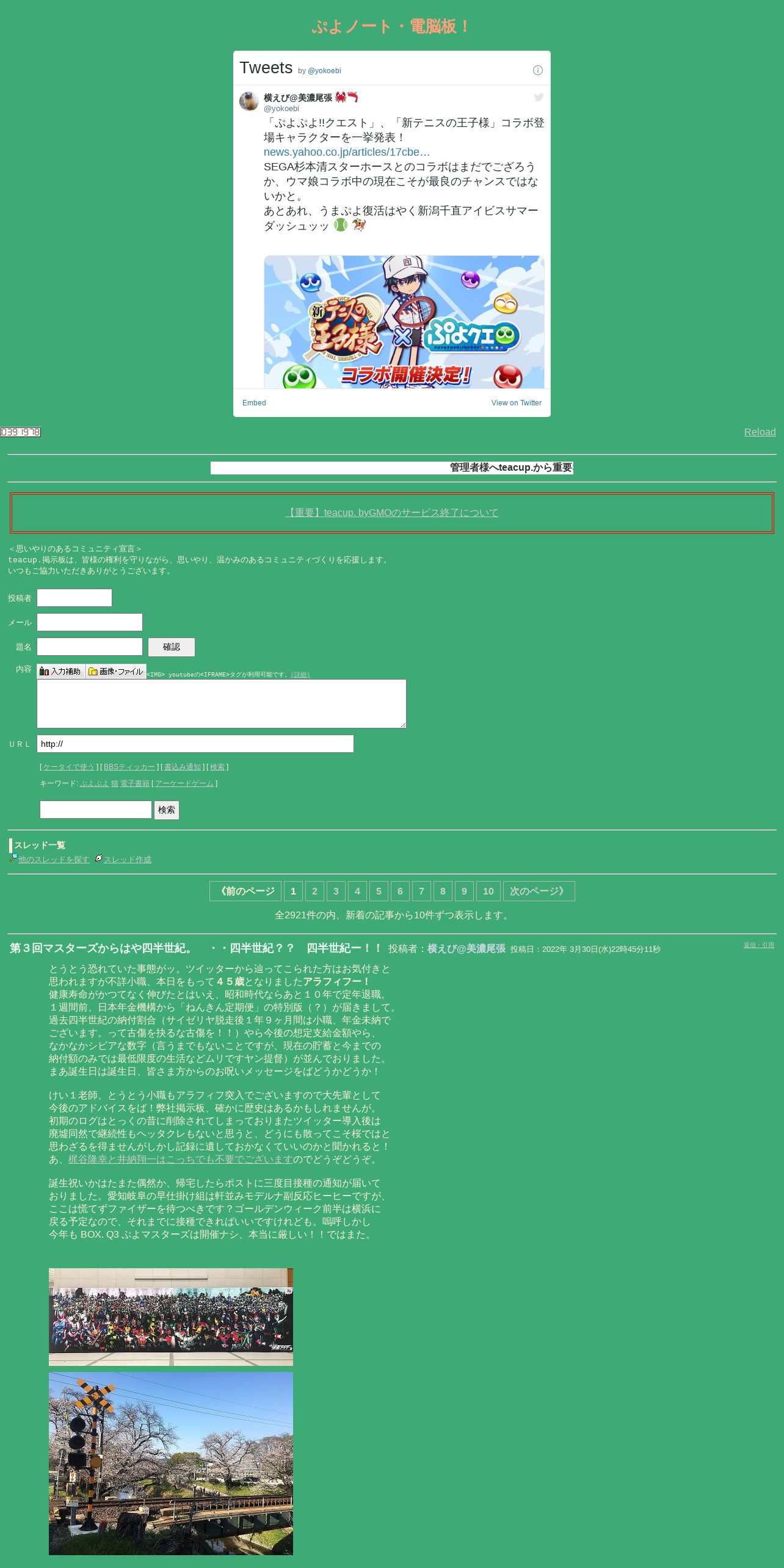Open the Kamen Rider group photo thumbnail
The image size is (784, 1568).
pos(171,1317)
